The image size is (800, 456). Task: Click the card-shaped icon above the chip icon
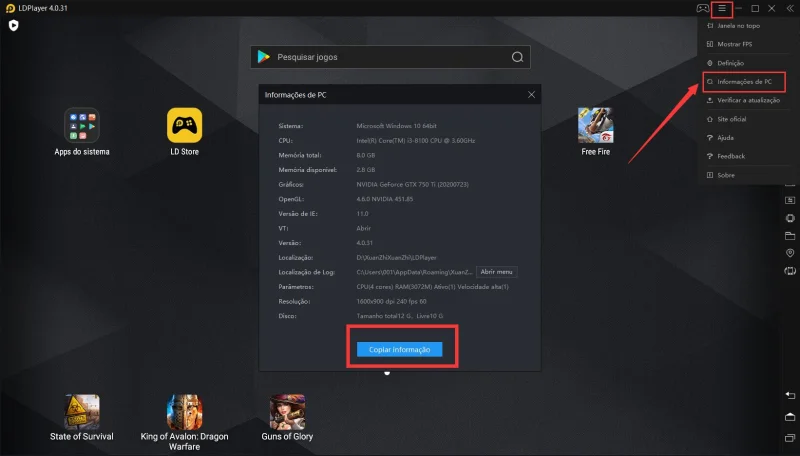click(x=790, y=200)
